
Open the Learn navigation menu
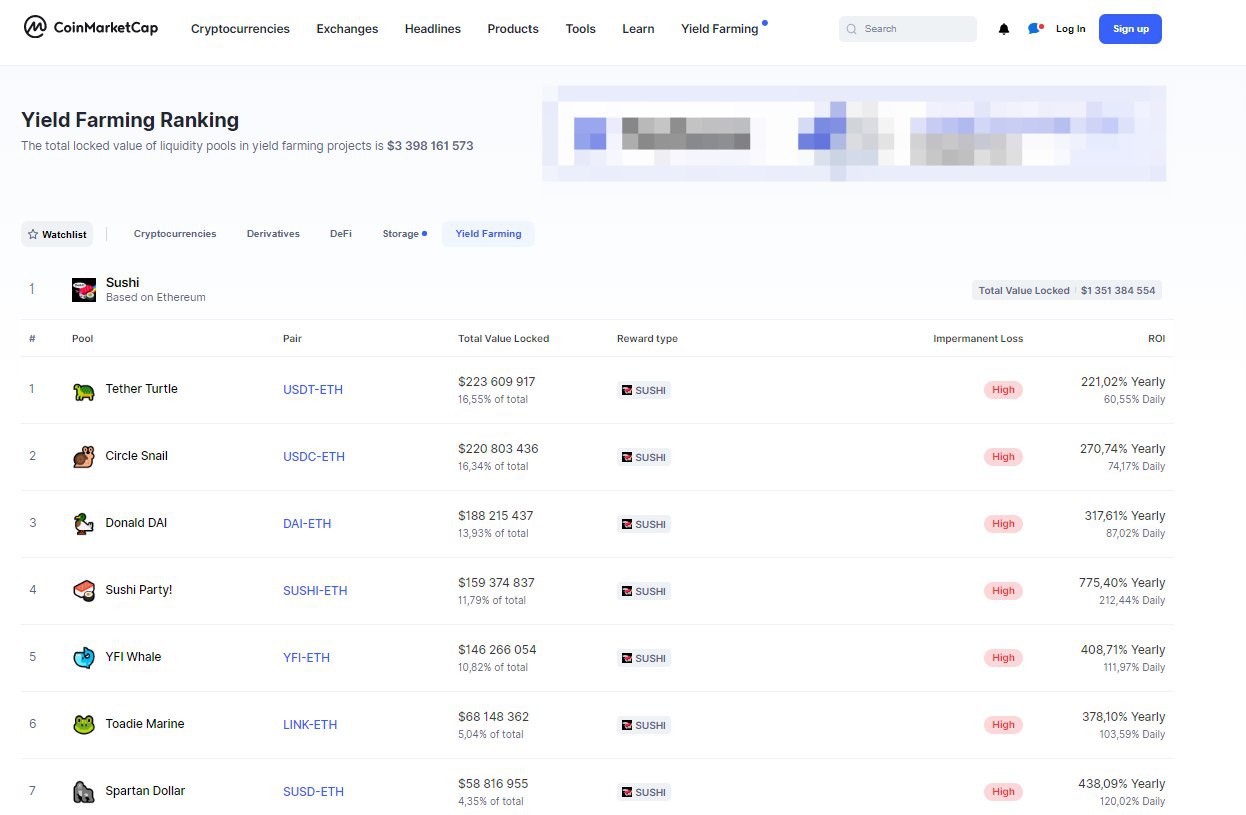638,29
